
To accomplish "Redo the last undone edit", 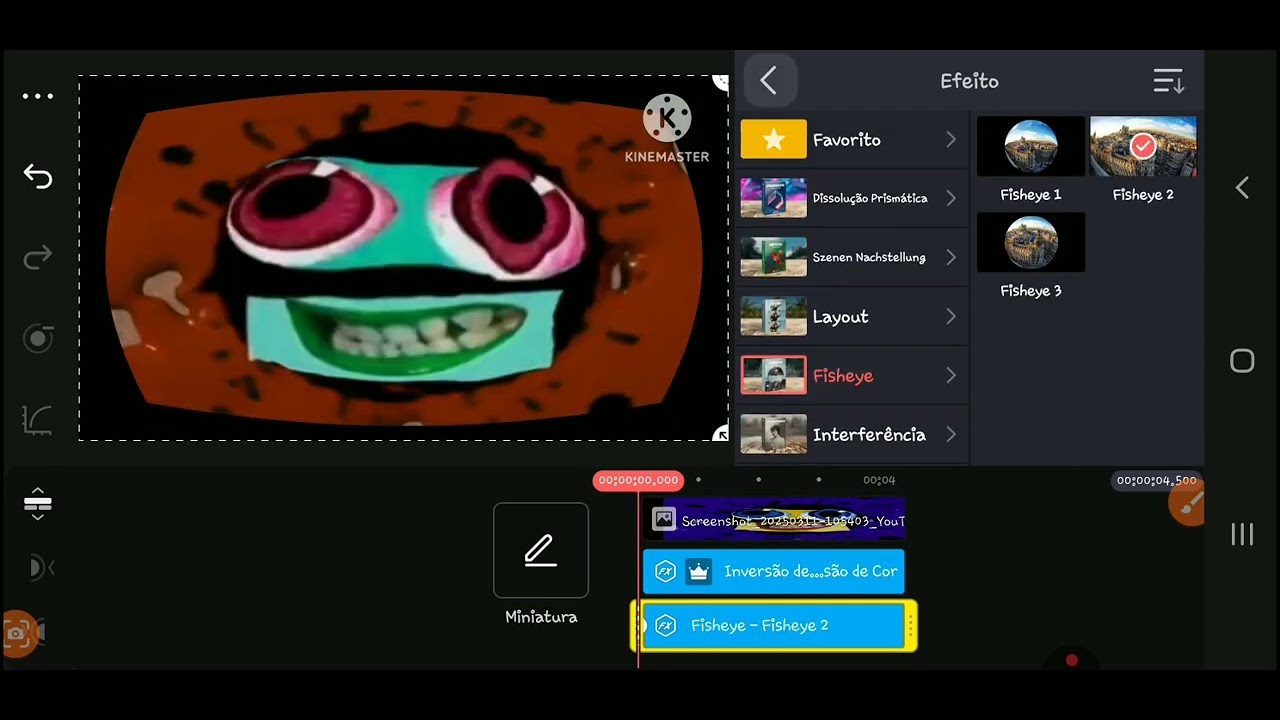I will 38,259.
